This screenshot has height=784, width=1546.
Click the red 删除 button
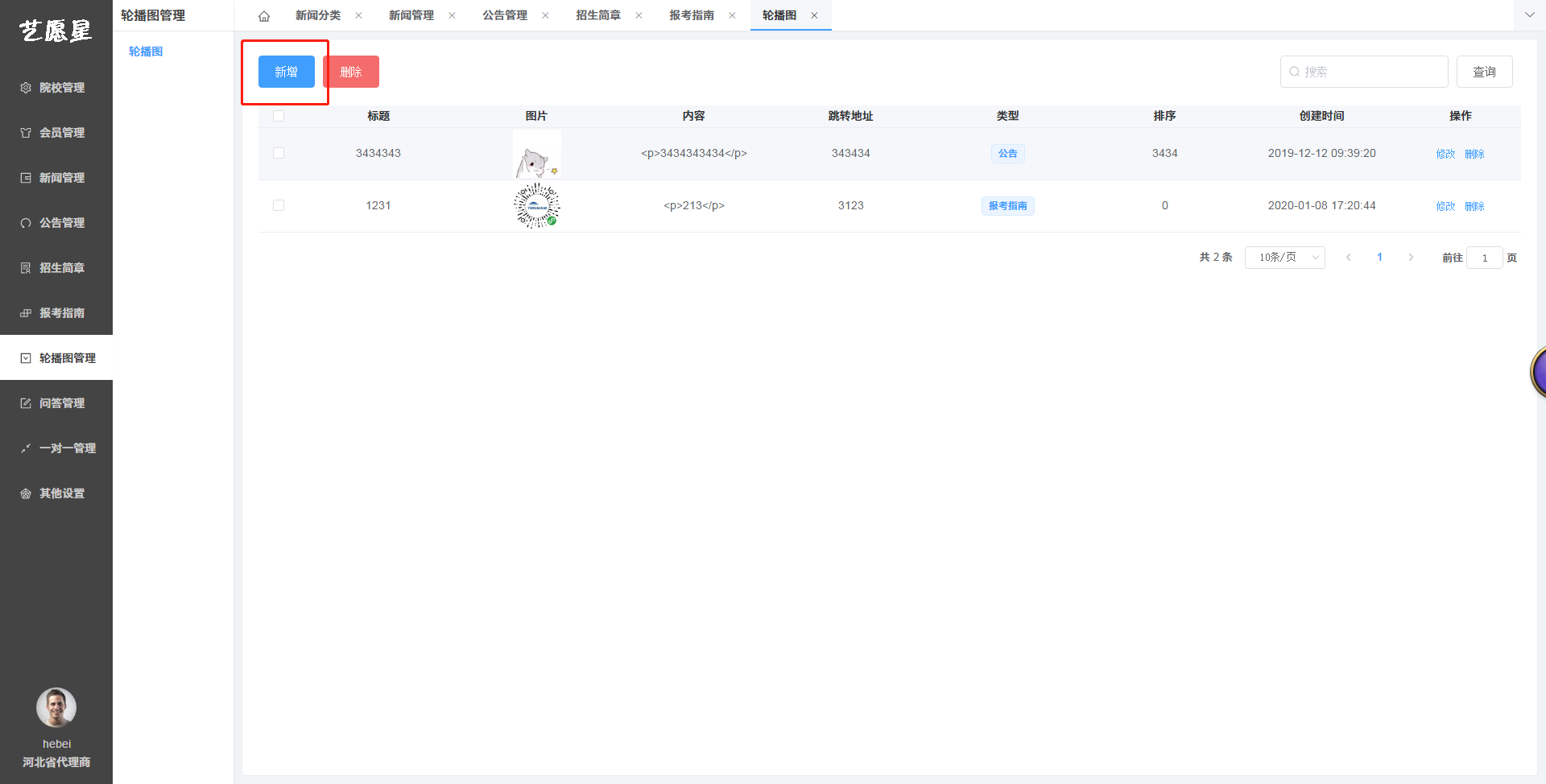[x=351, y=72]
